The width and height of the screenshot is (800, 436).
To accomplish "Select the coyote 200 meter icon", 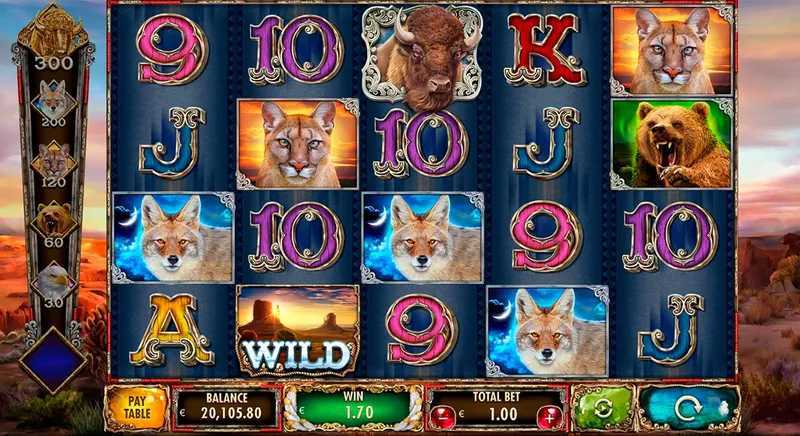I will (x=53, y=101).
